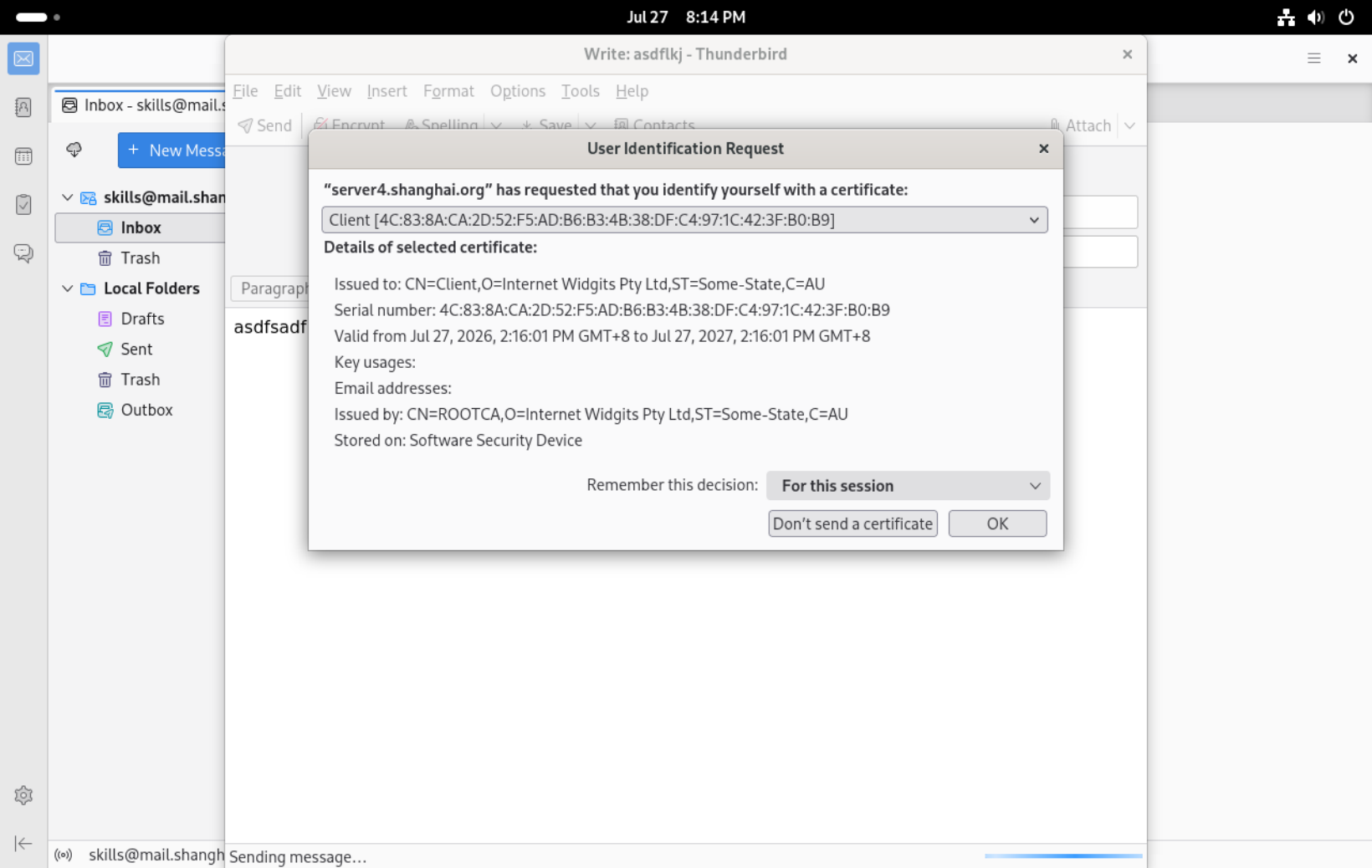This screenshot has height=868, width=1372.
Task: Confirm the certificate with OK
Action: point(997,523)
